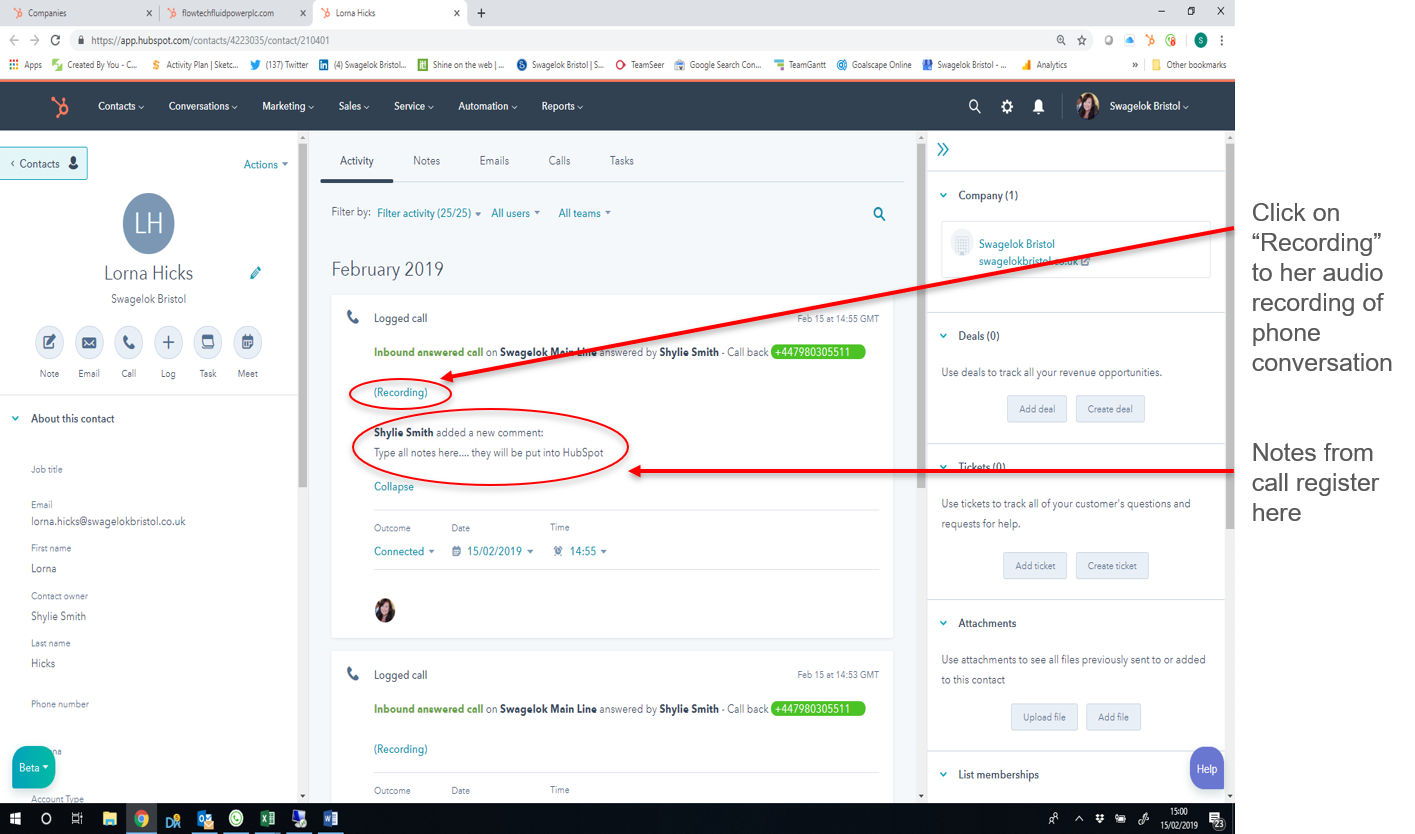Go back to Contacts list button

pos(44,164)
